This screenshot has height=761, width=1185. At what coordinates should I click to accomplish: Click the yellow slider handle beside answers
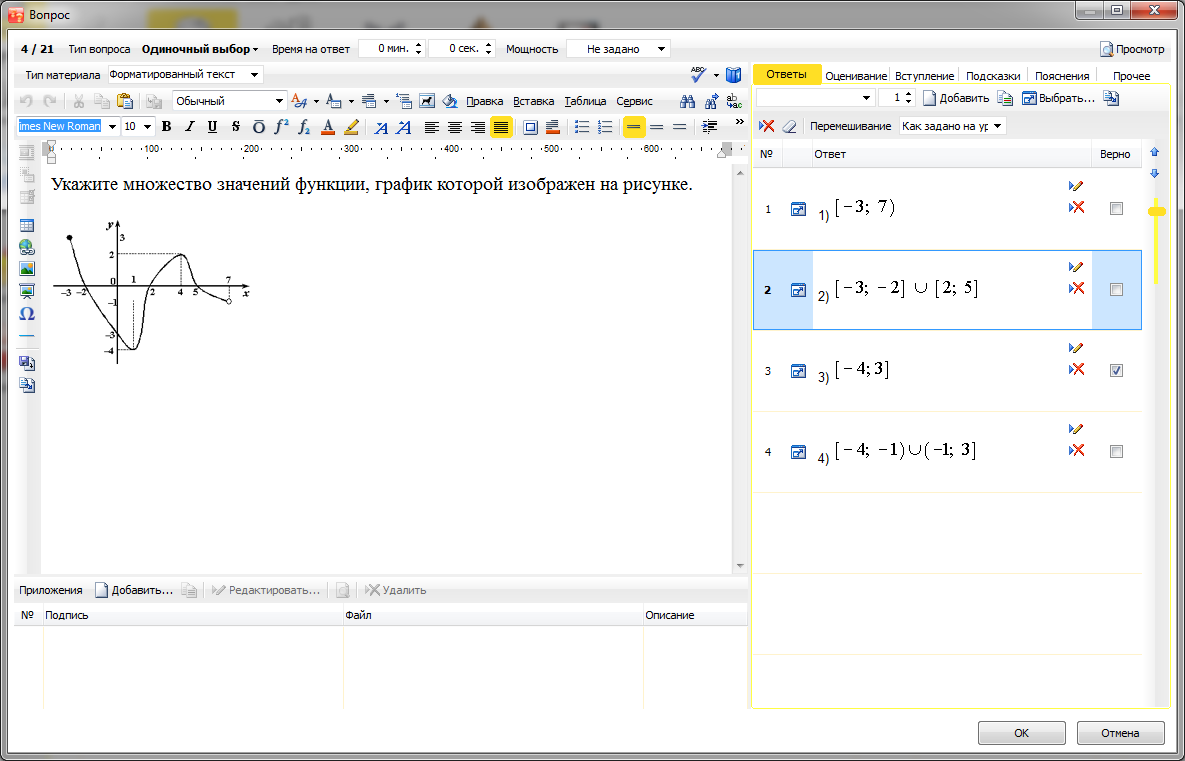pyautogui.click(x=1157, y=211)
